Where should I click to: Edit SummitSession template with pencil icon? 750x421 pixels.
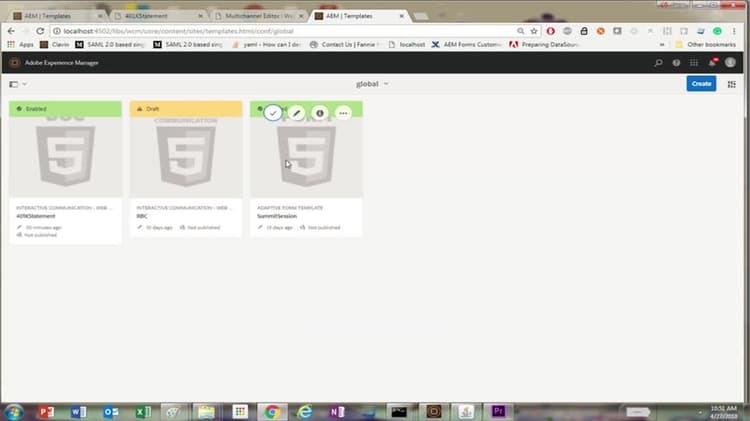297,113
